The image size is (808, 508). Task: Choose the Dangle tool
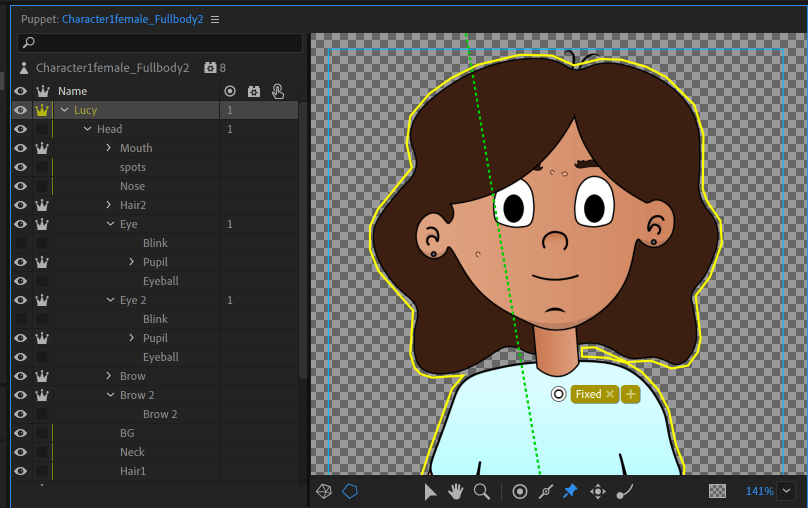pyautogui.click(x=624, y=492)
